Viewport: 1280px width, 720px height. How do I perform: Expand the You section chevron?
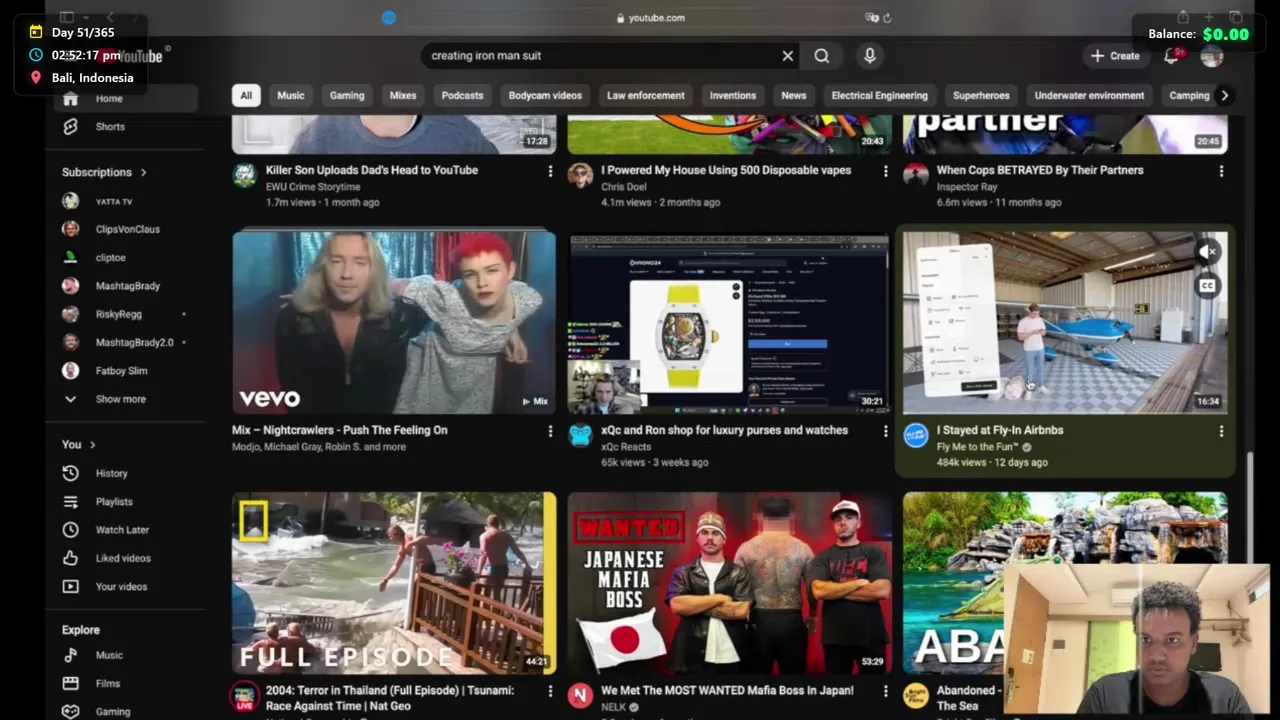(x=93, y=445)
